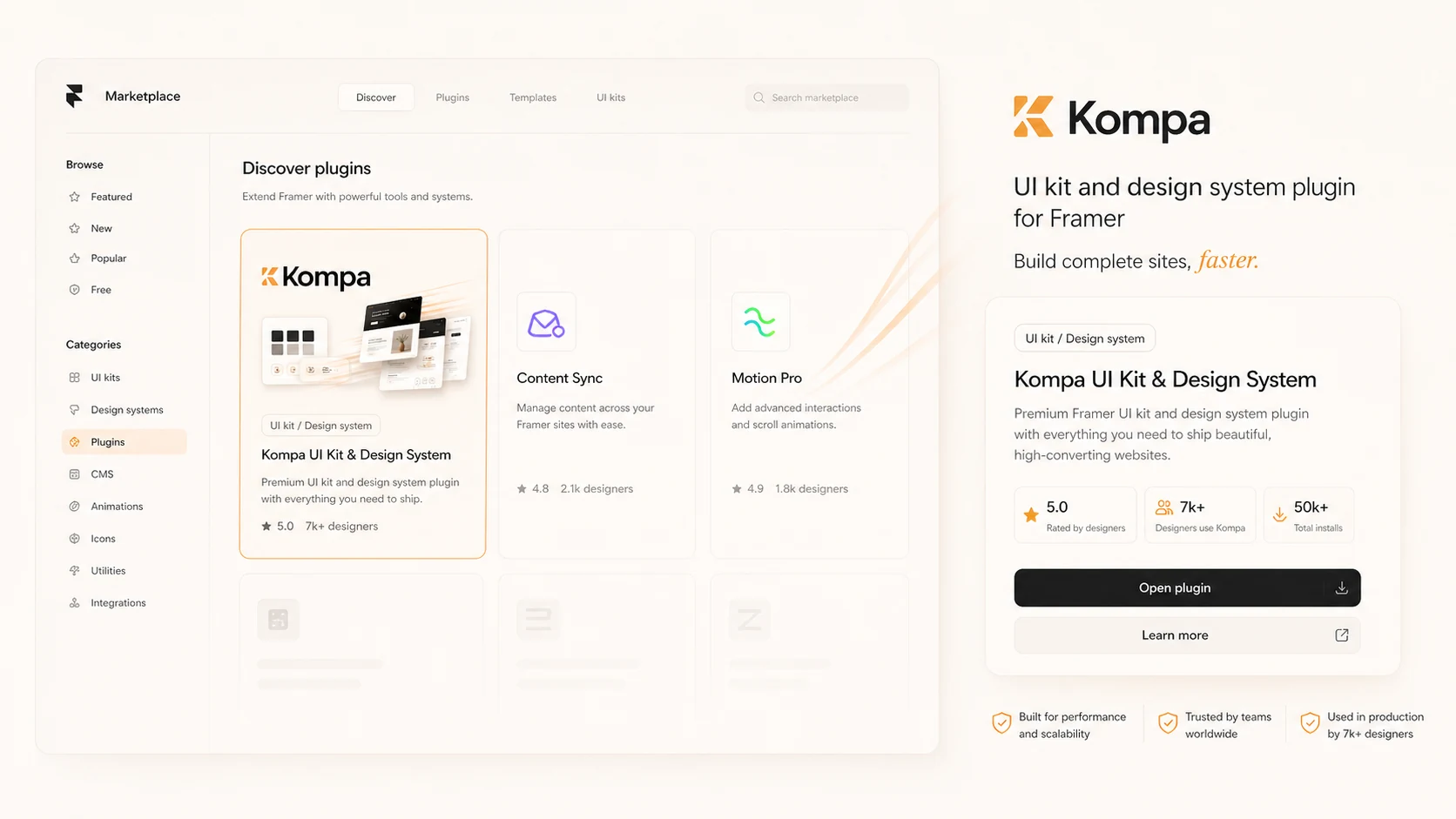1456x819 pixels.
Task: Click UI kit / Design system tag on Kompa card
Action: 320,426
